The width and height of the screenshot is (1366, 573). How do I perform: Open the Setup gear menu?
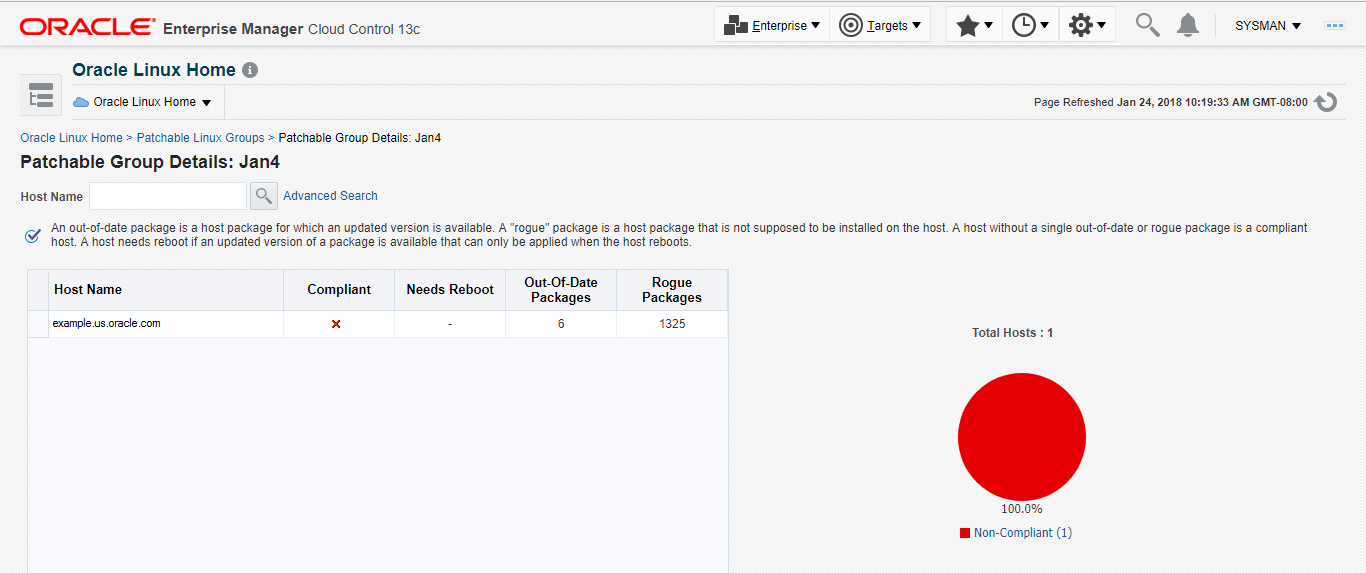[1087, 25]
